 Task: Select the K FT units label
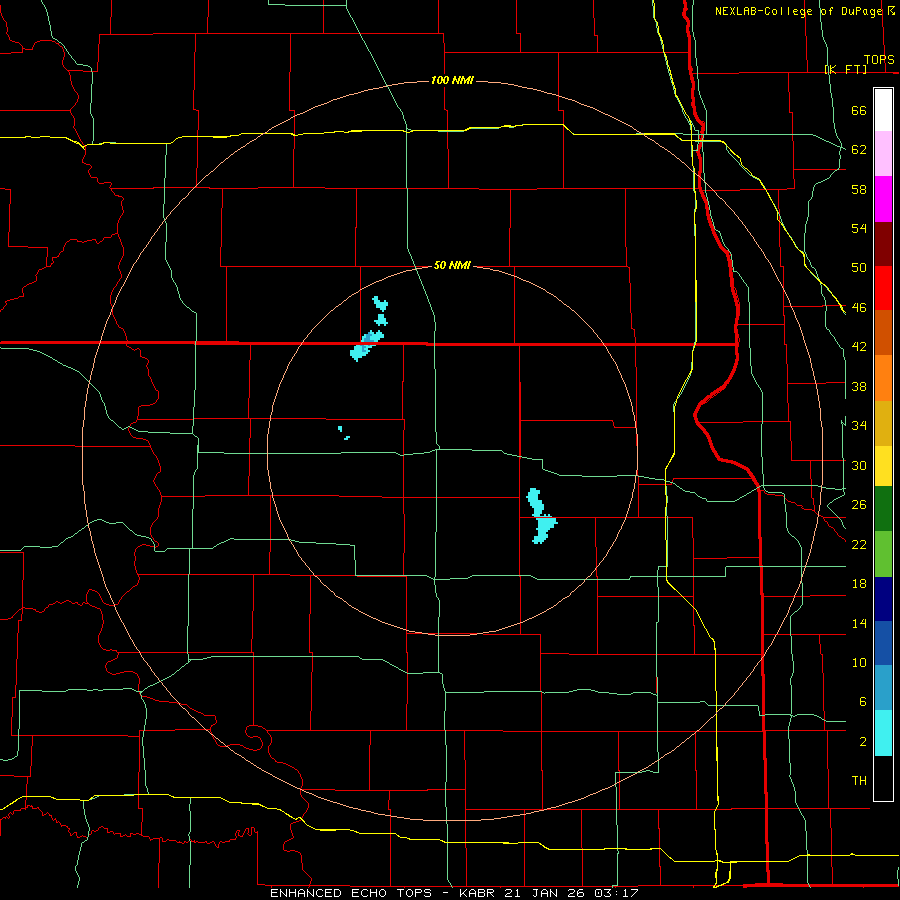coord(845,69)
